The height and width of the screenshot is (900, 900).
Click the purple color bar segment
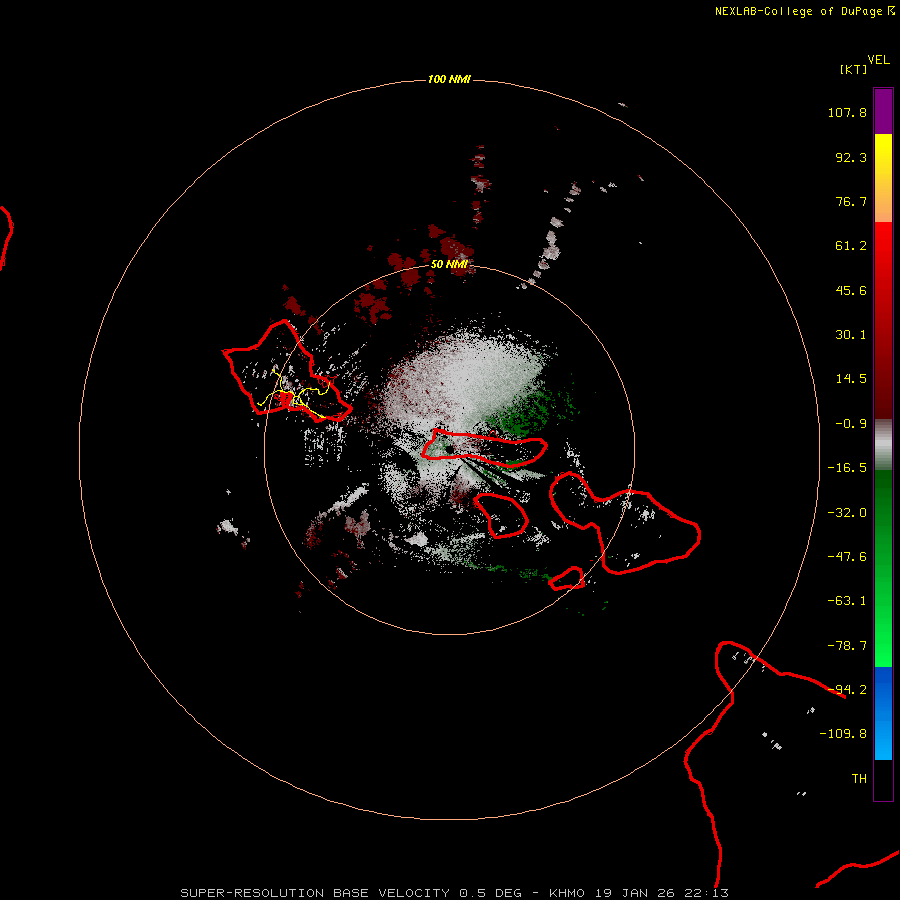883,111
